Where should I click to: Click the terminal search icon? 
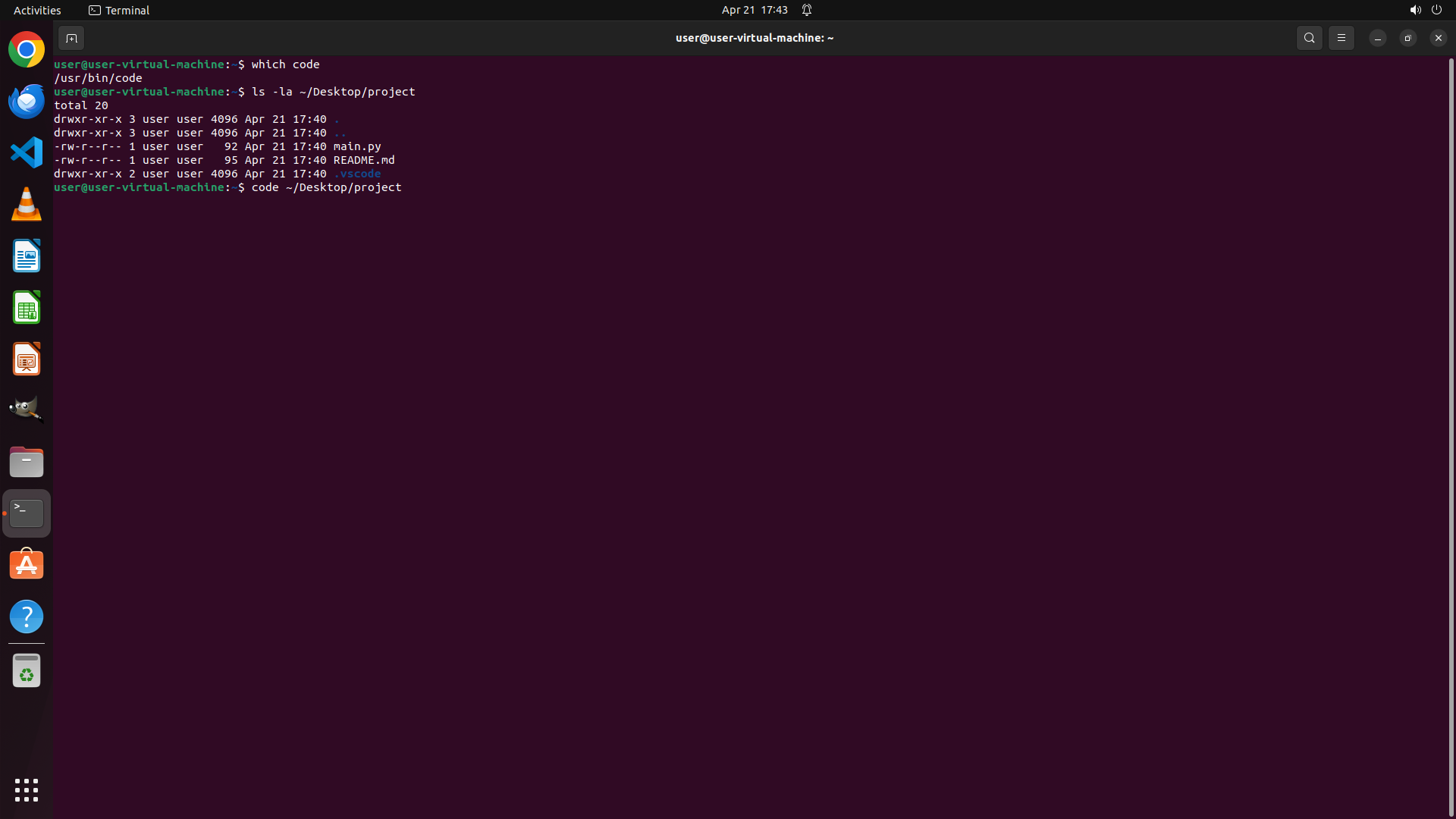(1309, 38)
